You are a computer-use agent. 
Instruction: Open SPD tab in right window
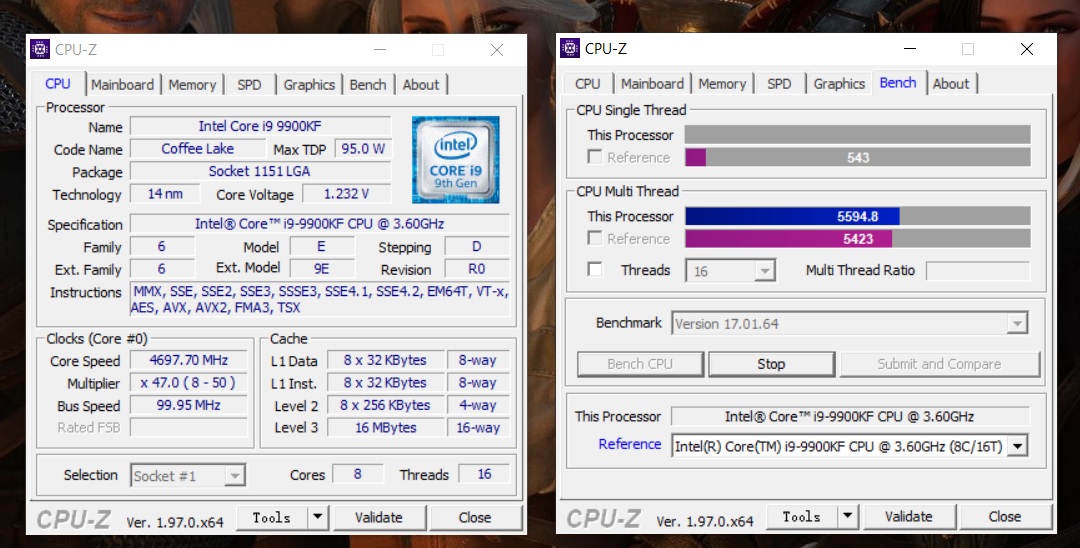click(x=779, y=84)
